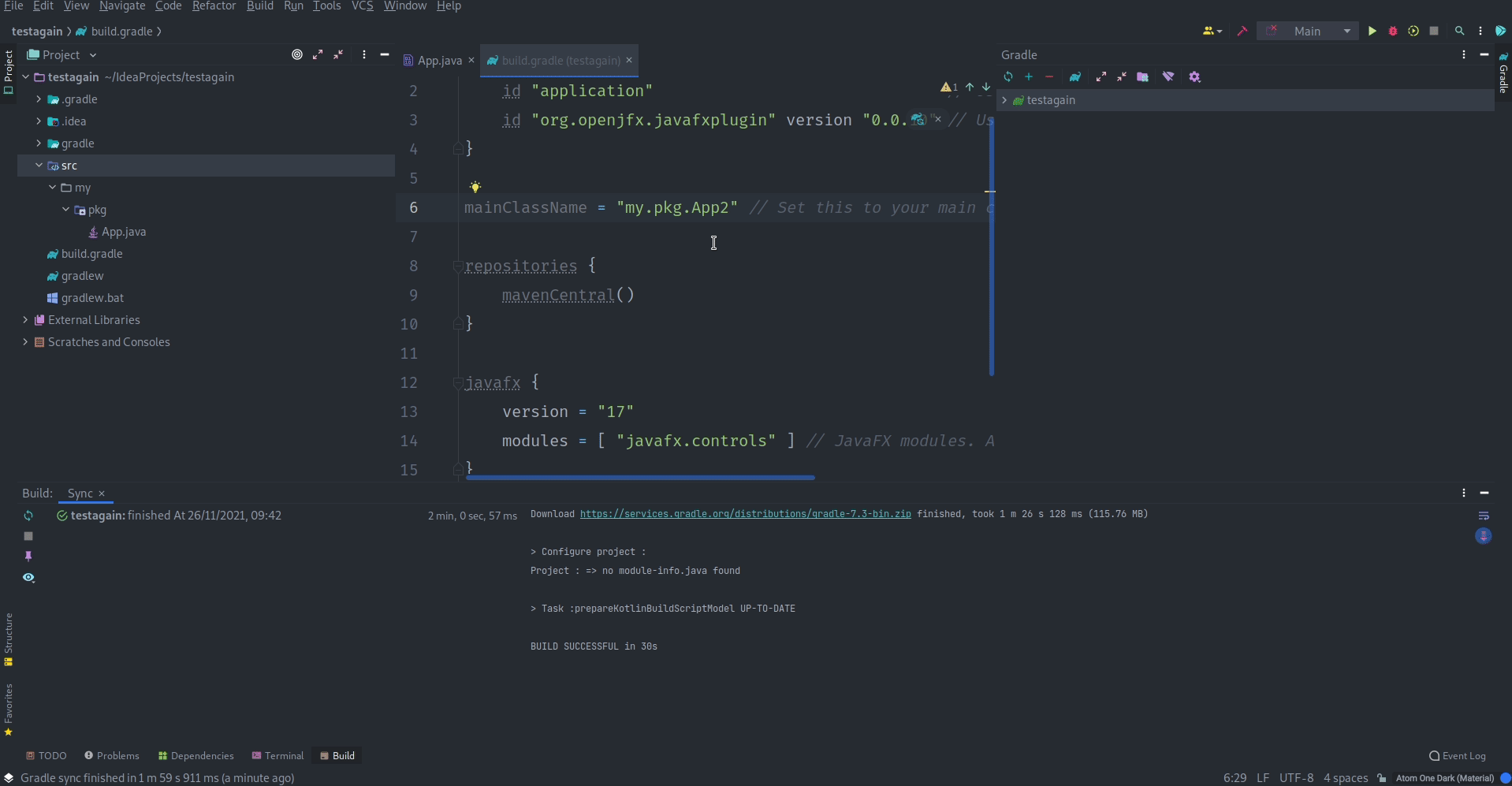The height and width of the screenshot is (786, 1512).
Task: Open the gradle-7.3-bin.zip download link
Action: [745, 515]
